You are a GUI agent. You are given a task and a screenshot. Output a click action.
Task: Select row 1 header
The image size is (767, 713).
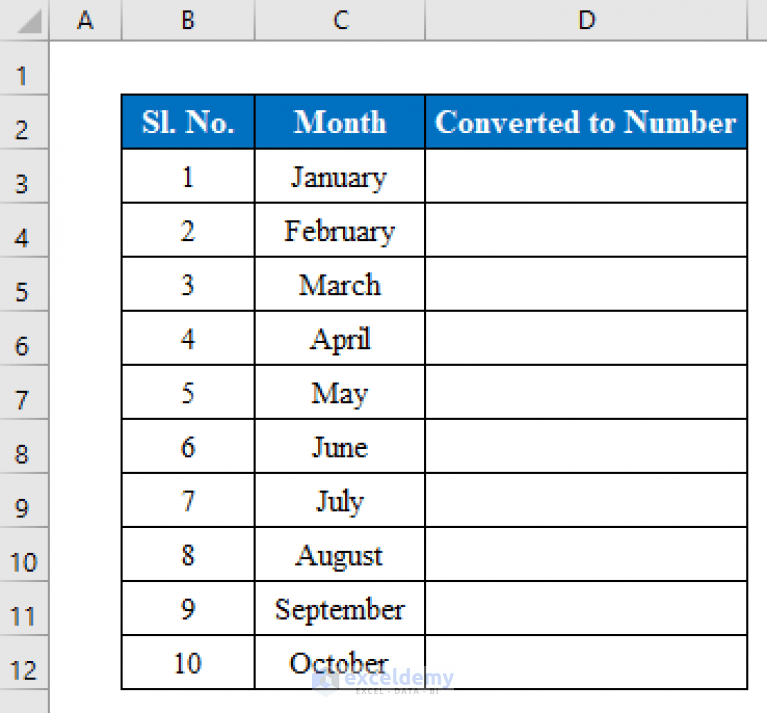[x=24, y=68]
